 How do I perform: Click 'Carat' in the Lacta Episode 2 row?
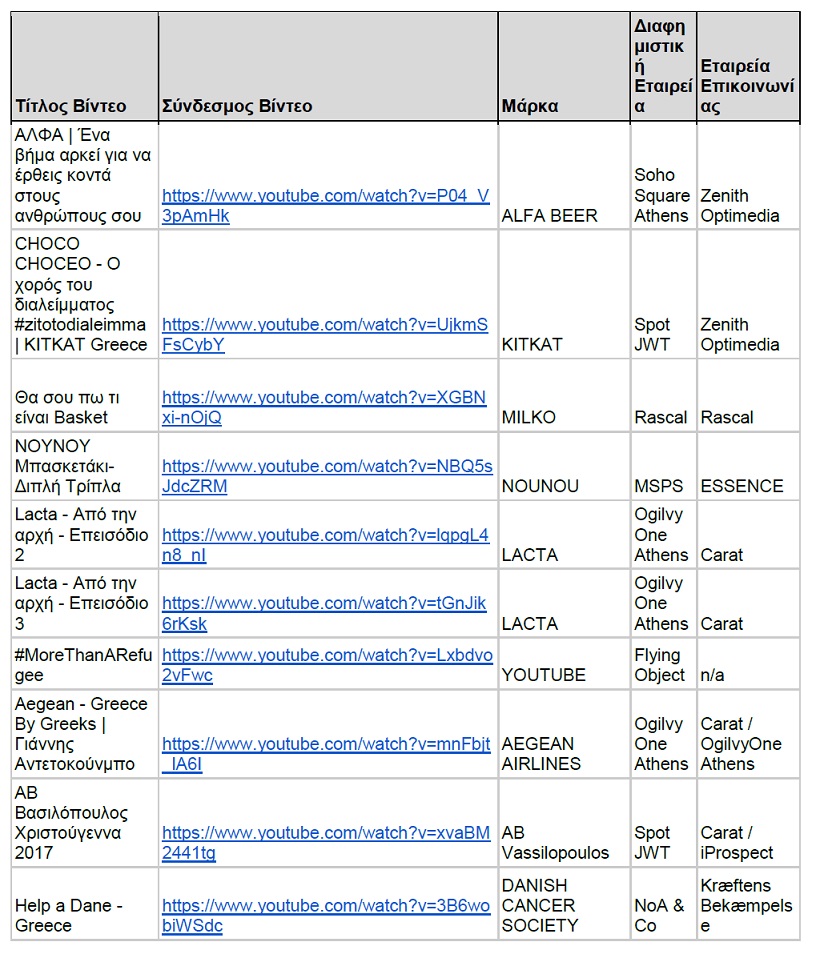pos(722,556)
